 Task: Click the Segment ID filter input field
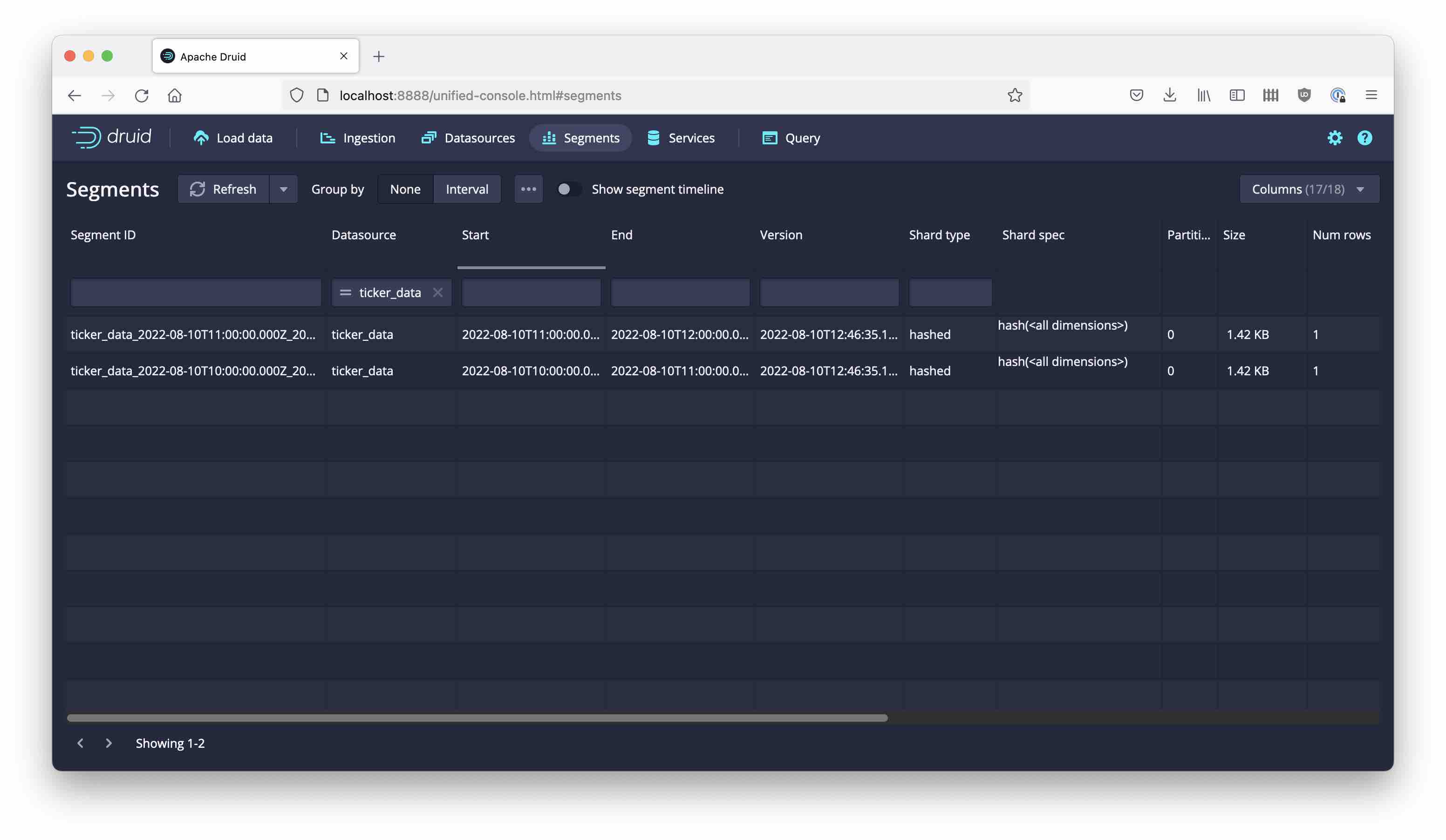click(195, 292)
